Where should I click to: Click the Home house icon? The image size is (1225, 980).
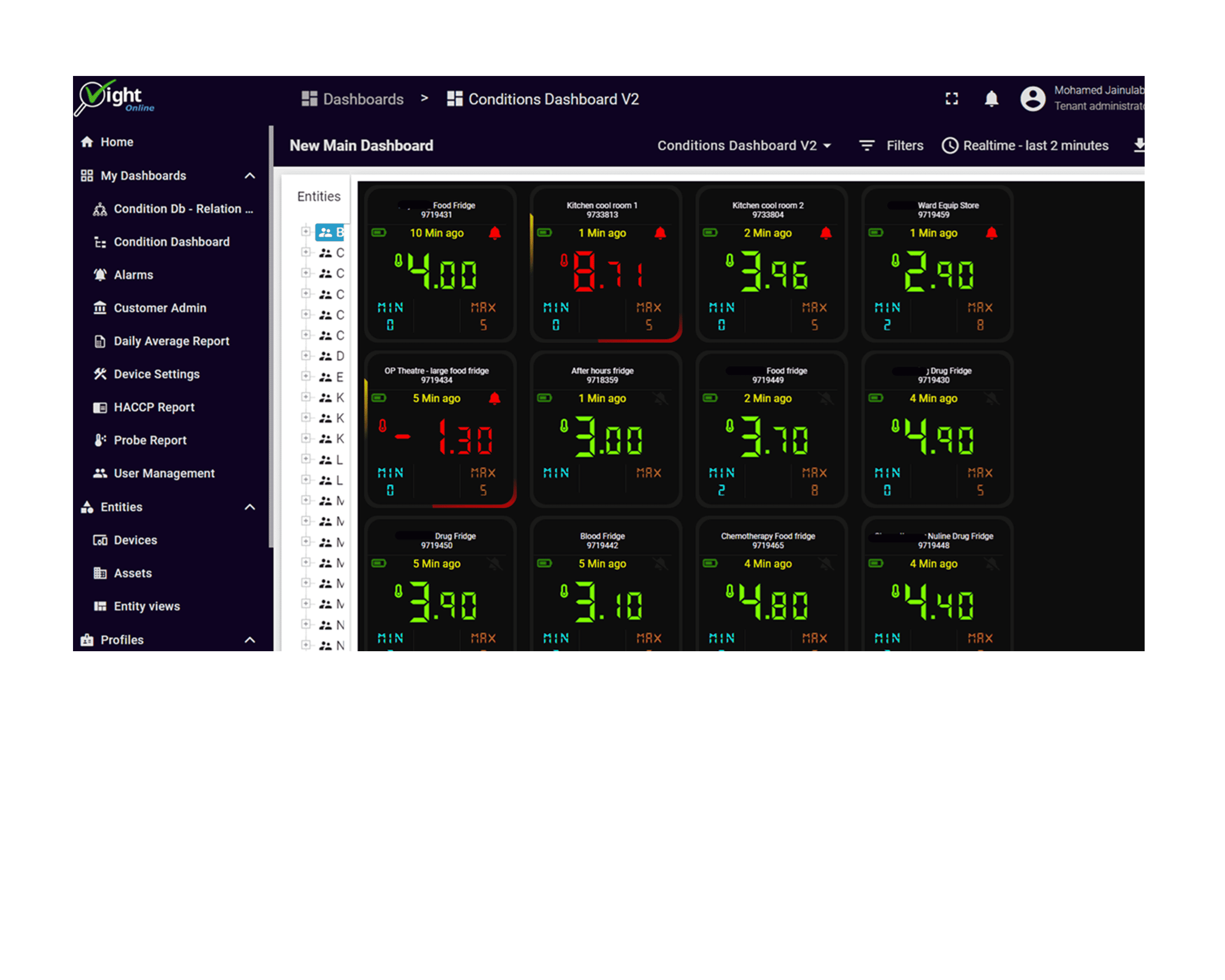87,142
